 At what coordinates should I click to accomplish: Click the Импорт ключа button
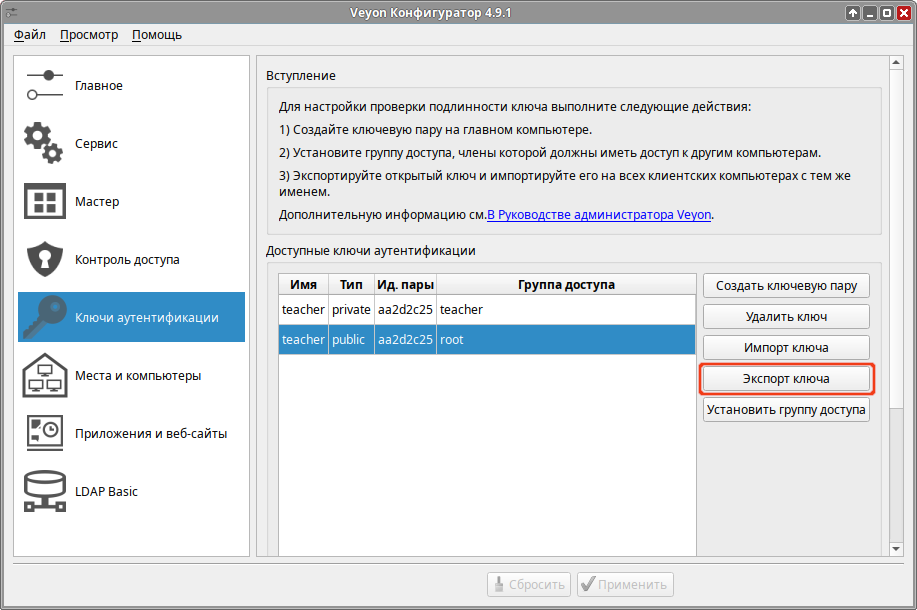click(786, 347)
